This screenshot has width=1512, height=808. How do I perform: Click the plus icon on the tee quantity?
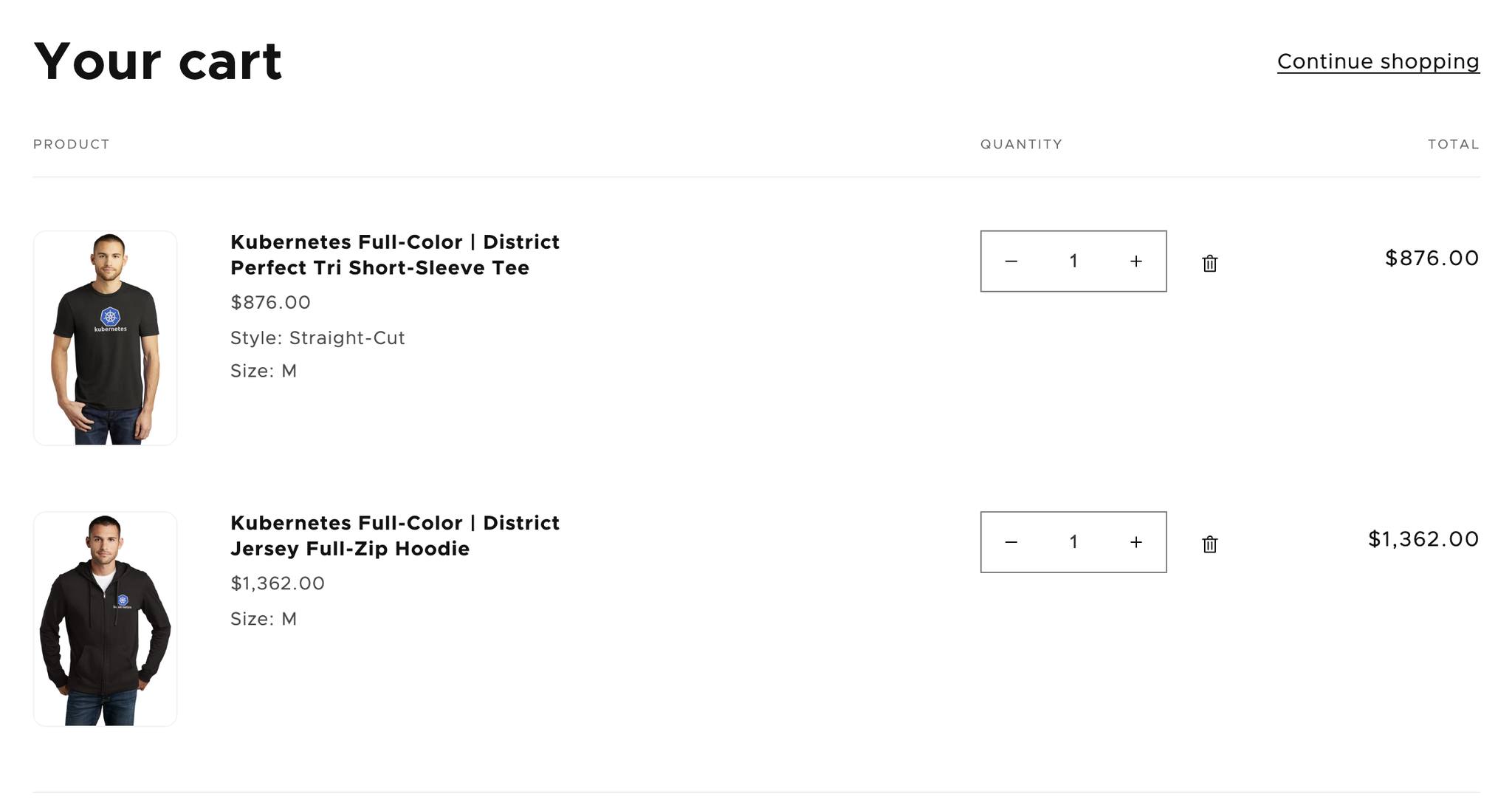tap(1135, 261)
